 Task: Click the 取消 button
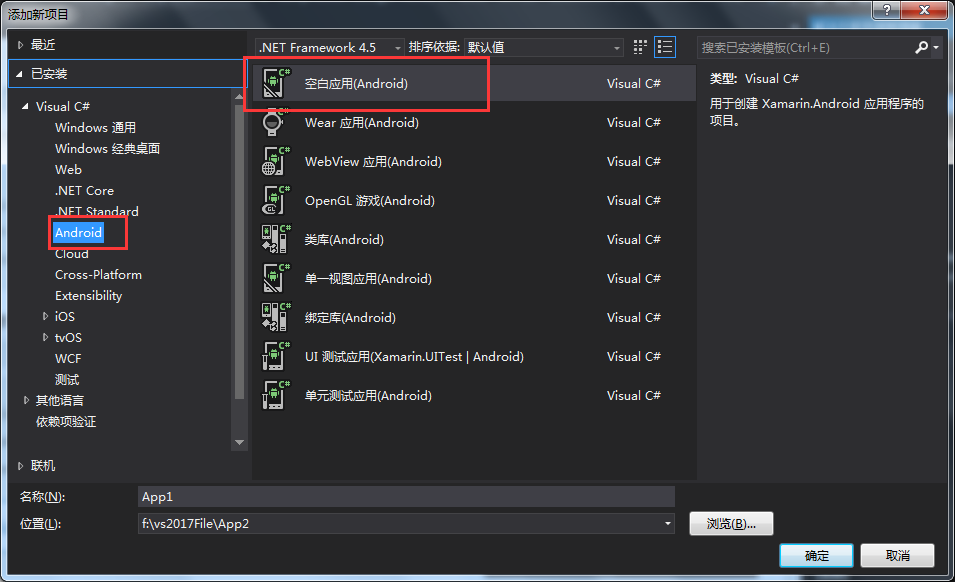click(x=897, y=555)
